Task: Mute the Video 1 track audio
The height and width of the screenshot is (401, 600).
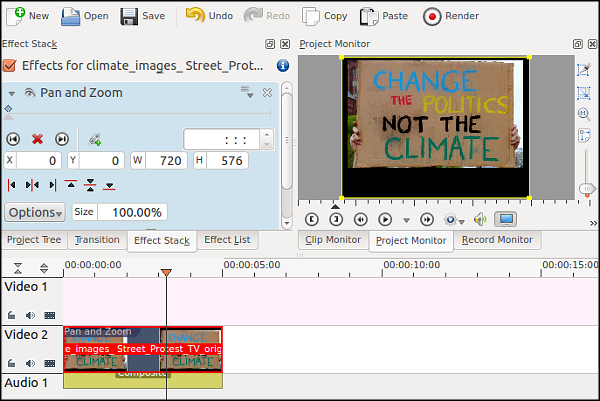Action: coord(30,314)
